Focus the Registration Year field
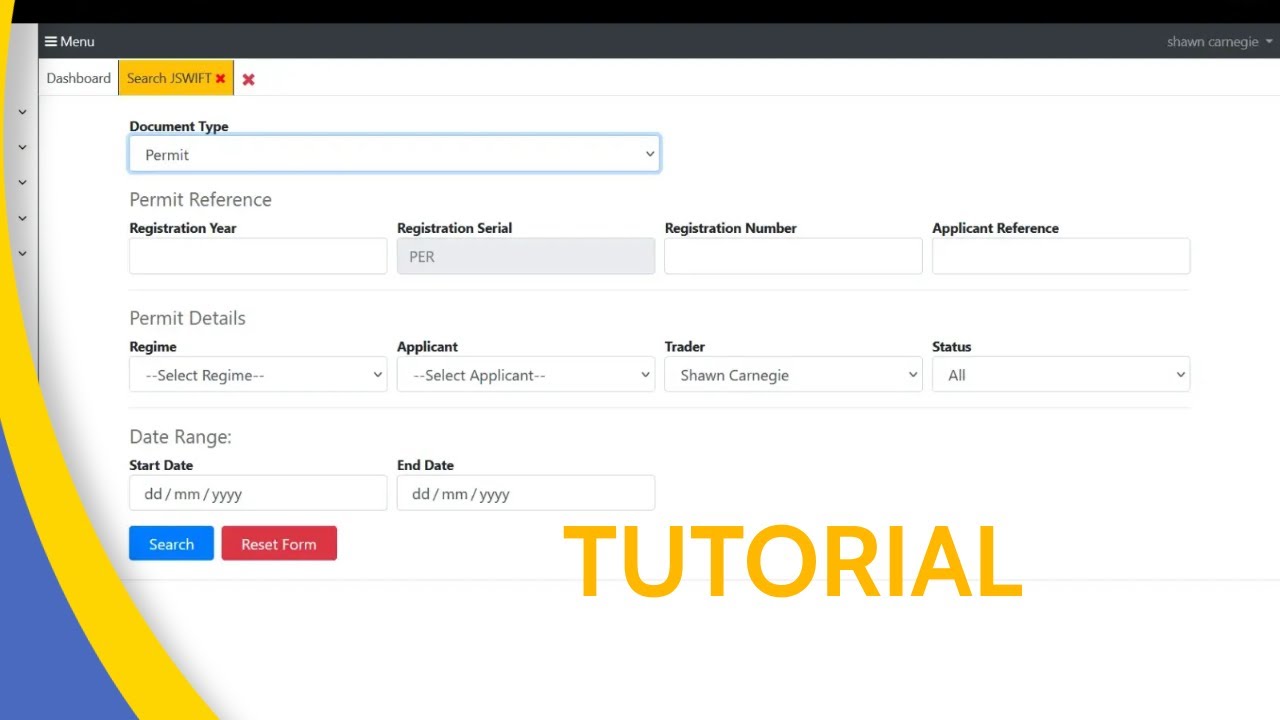This screenshot has height=720, width=1280. click(258, 256)
